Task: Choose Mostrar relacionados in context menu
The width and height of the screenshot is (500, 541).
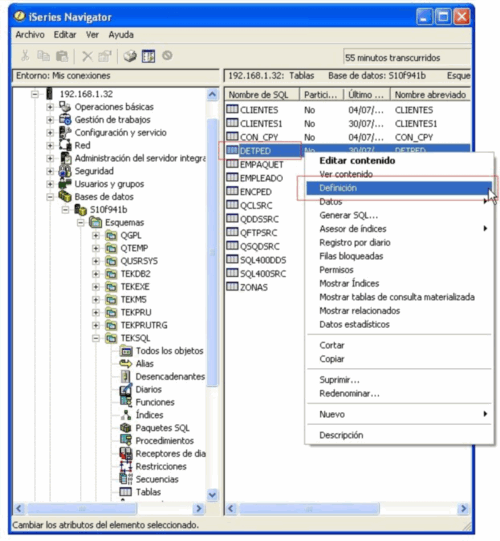Action: pyautogui.click(x=399, y=311)
